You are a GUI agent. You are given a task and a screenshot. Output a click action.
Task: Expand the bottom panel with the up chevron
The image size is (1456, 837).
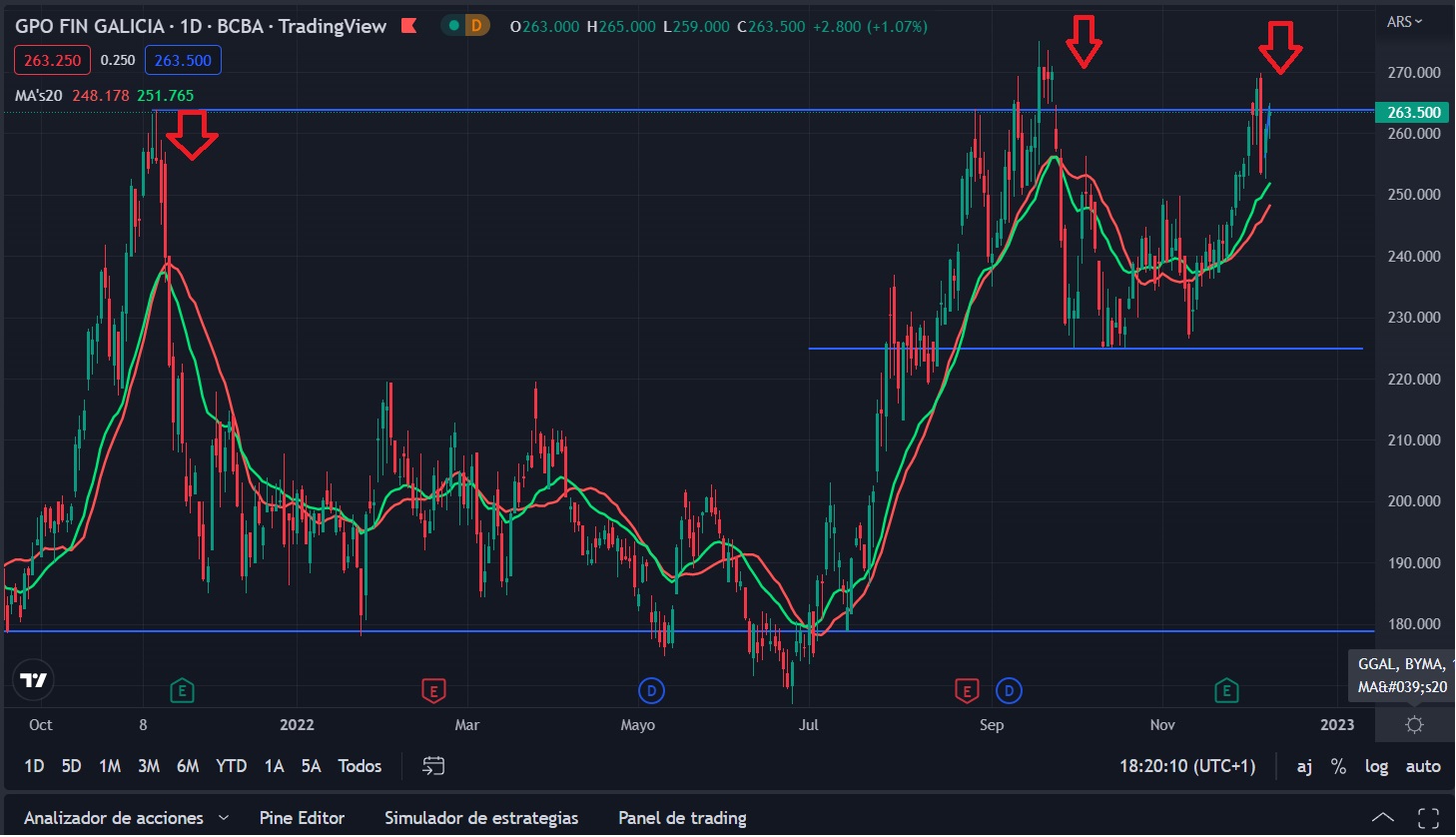(x=1382, y=818)
